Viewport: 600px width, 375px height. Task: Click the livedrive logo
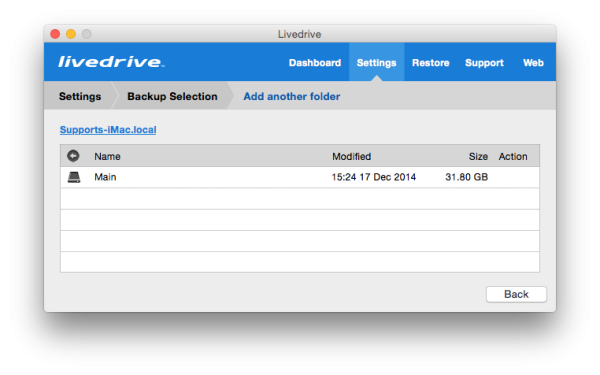coord(111,62)
